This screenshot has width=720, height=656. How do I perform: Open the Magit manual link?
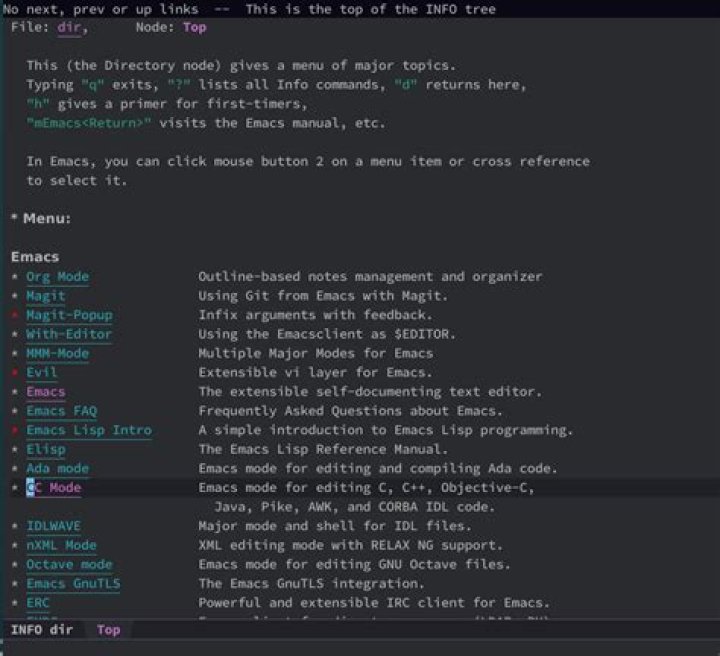pyautogui.click(x=45, y=296)
